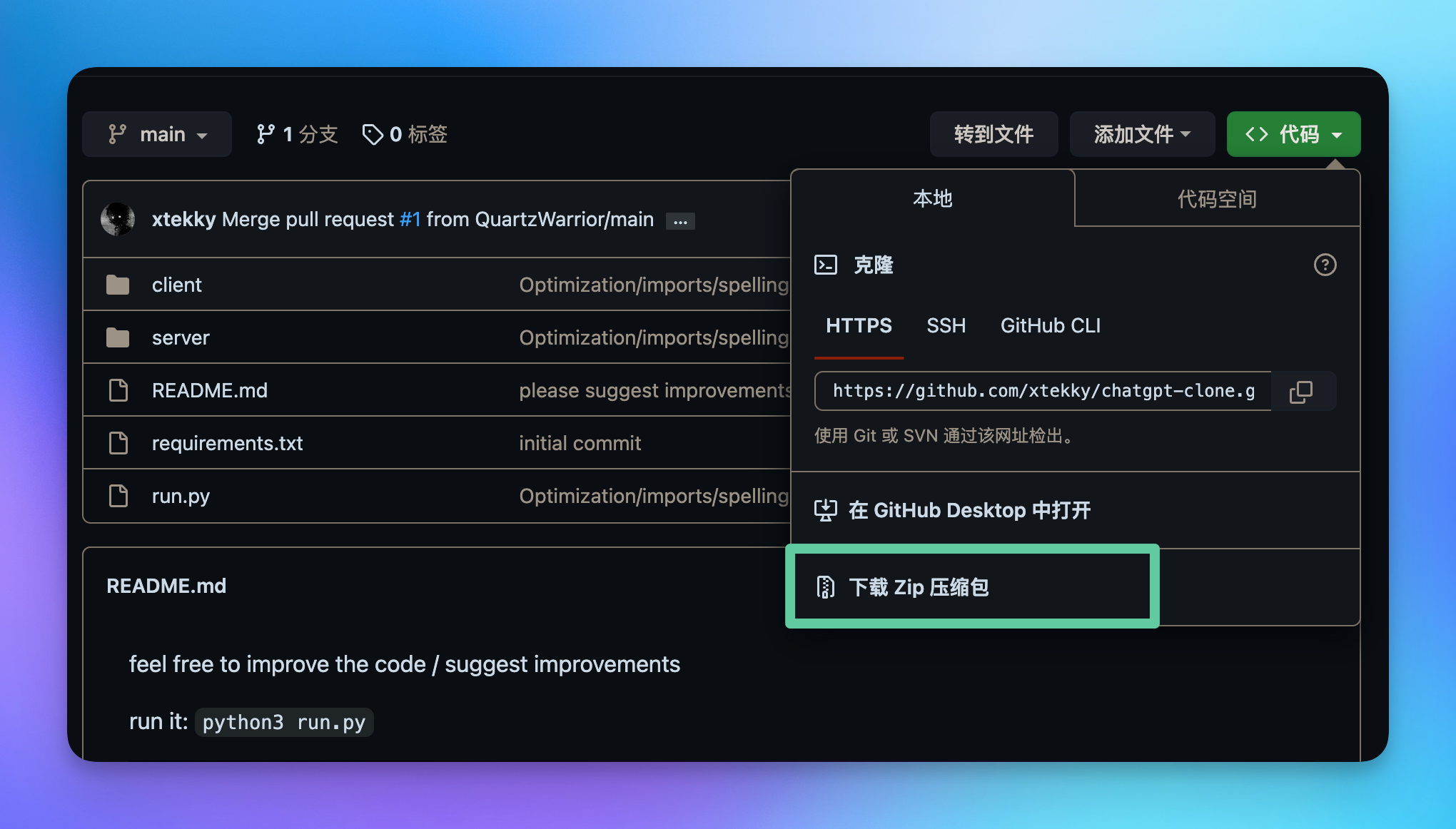Switch to the 代码空间 tab
Viewport: 1456px width, 829px height.
[1217, 198]
